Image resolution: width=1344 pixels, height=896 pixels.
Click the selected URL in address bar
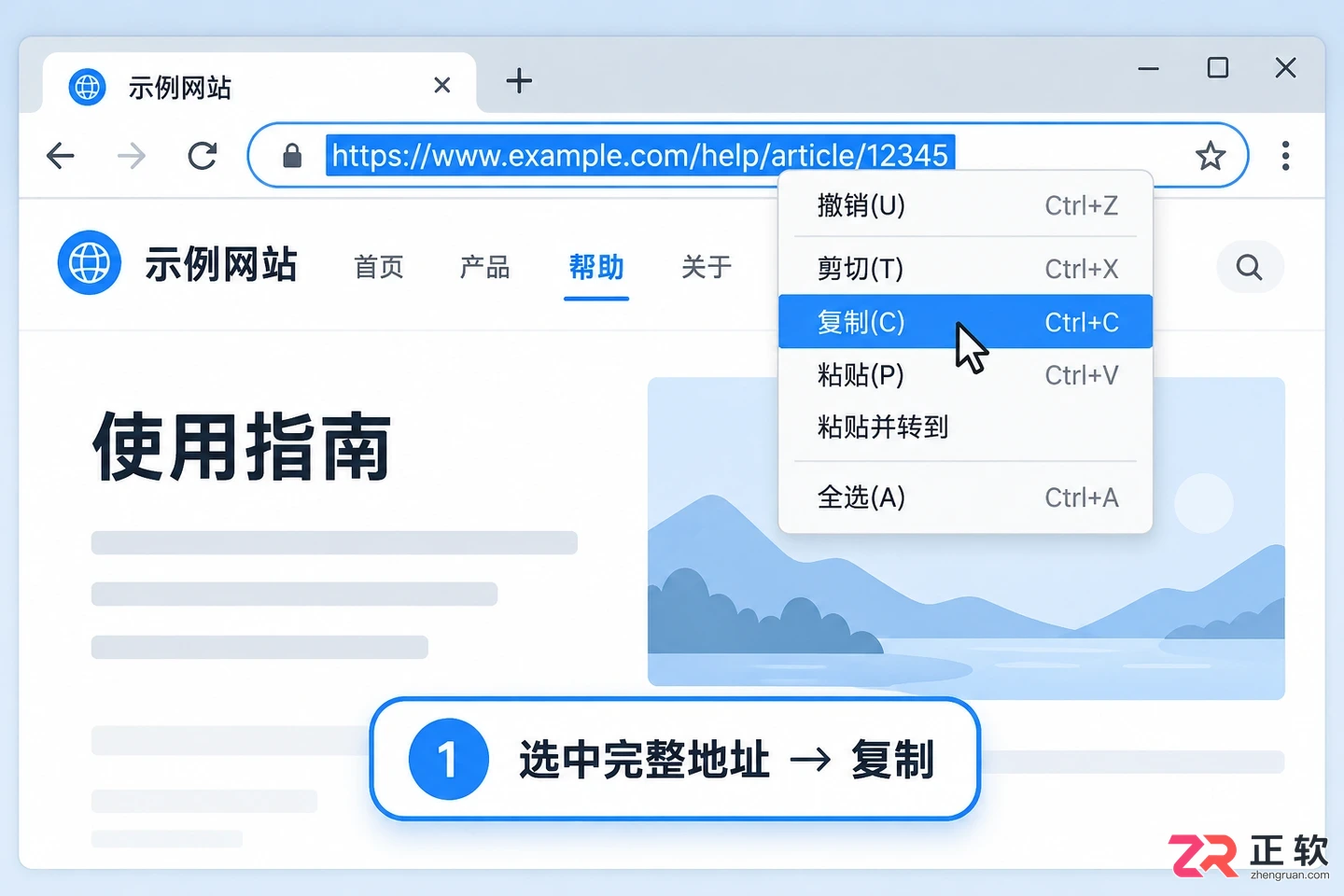(x=640, y=155)
